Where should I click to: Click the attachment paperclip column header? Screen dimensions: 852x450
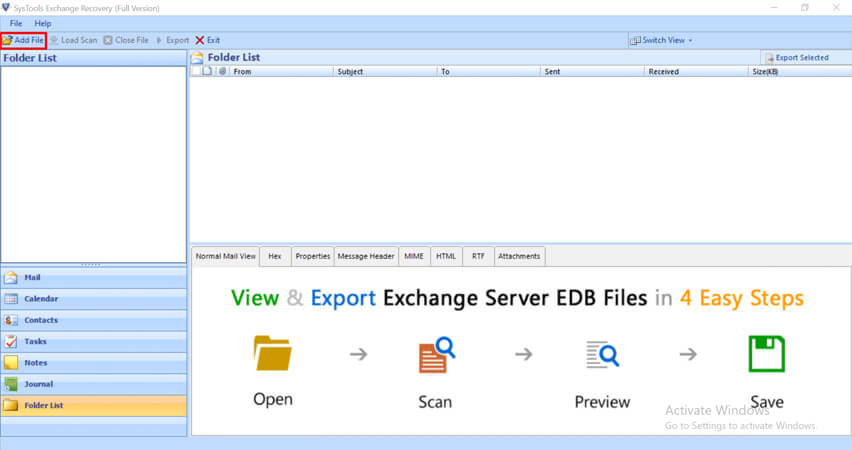(222, 71)
